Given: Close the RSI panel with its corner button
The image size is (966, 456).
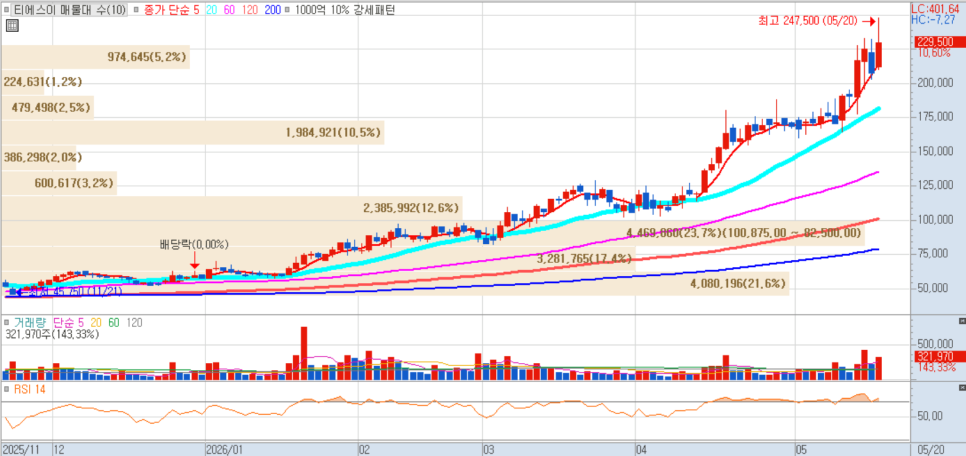Looking at the screenshot, I should click(x=962, y=388).
